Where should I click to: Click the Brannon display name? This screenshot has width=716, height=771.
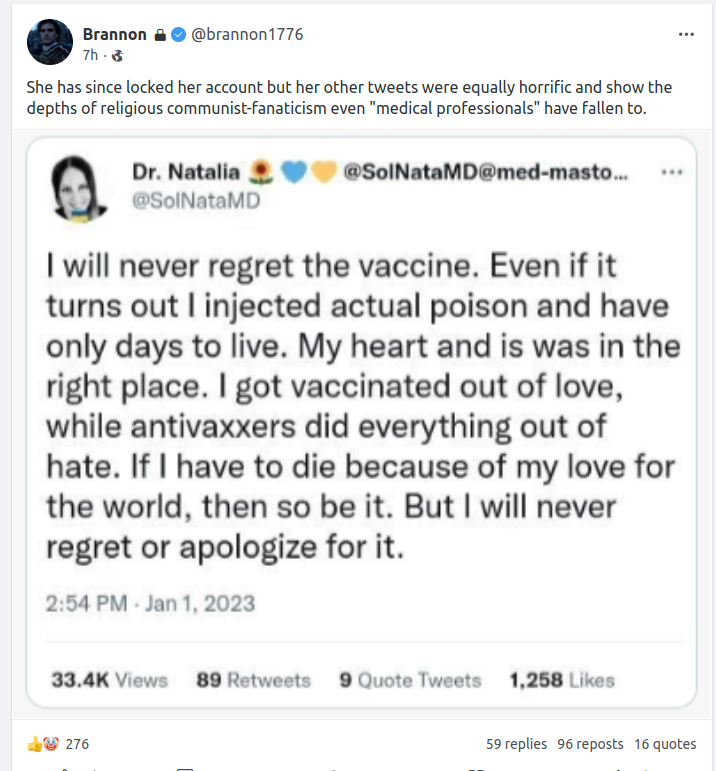114,34
